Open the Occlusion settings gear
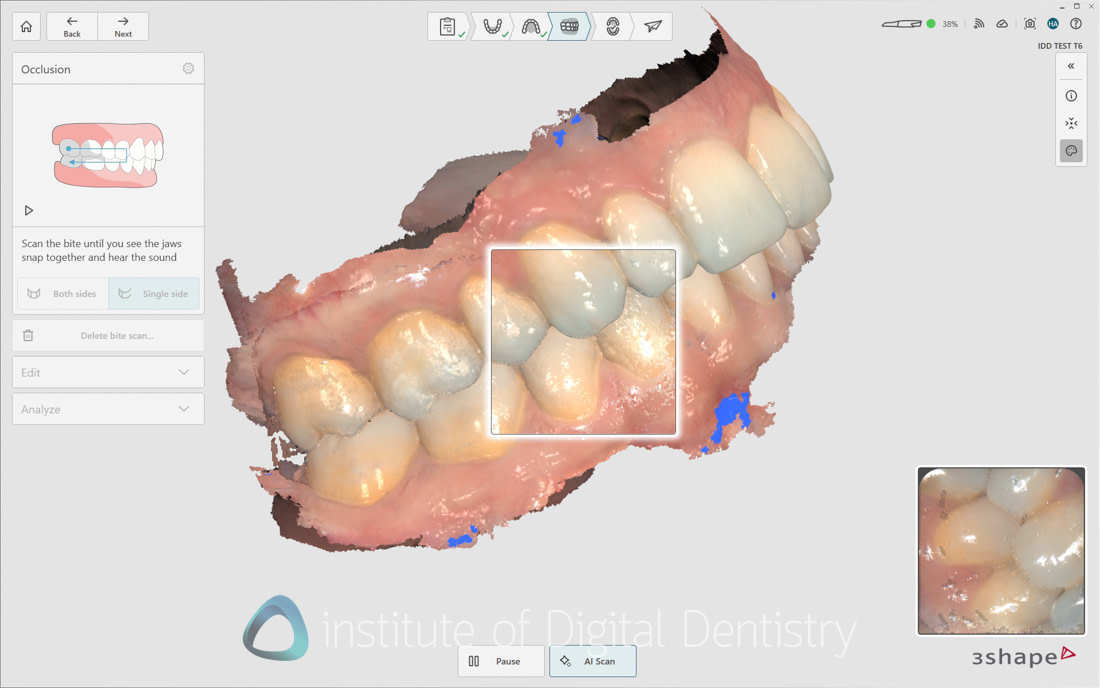 click(x=188, y=68)
